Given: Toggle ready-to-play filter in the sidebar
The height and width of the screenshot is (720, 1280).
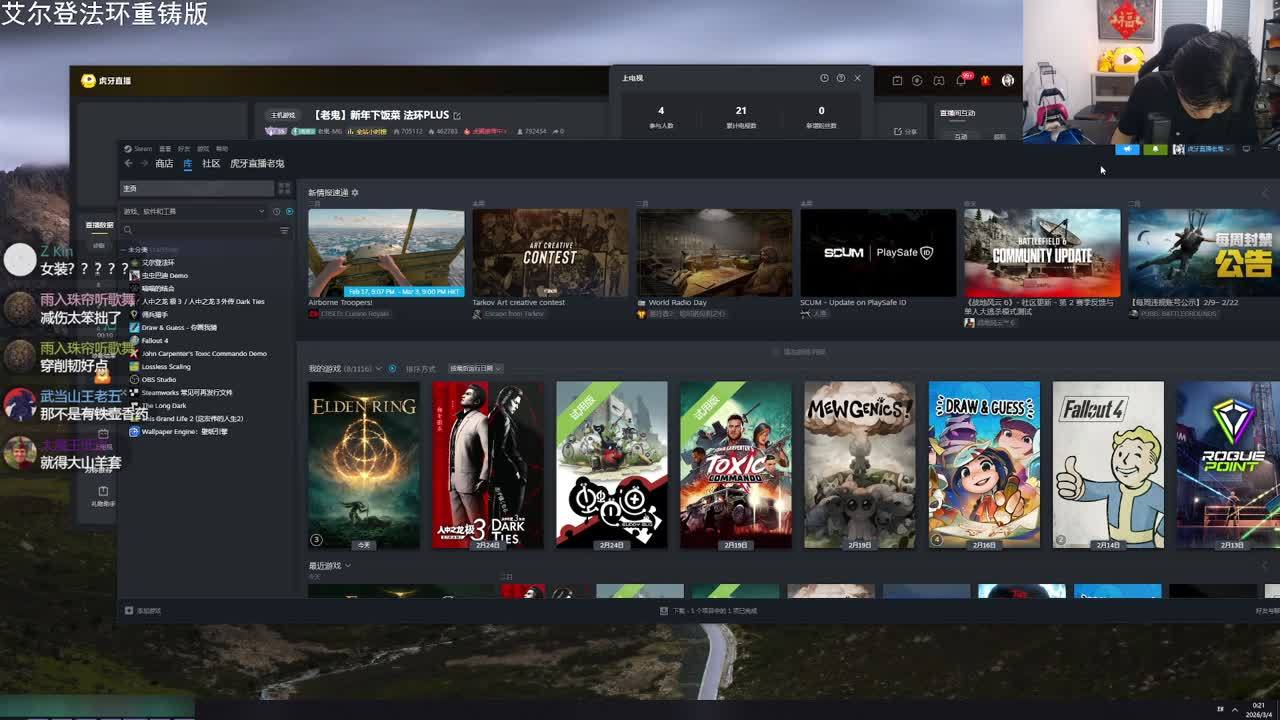Looking at the screenshot, I should pos(290,211).
